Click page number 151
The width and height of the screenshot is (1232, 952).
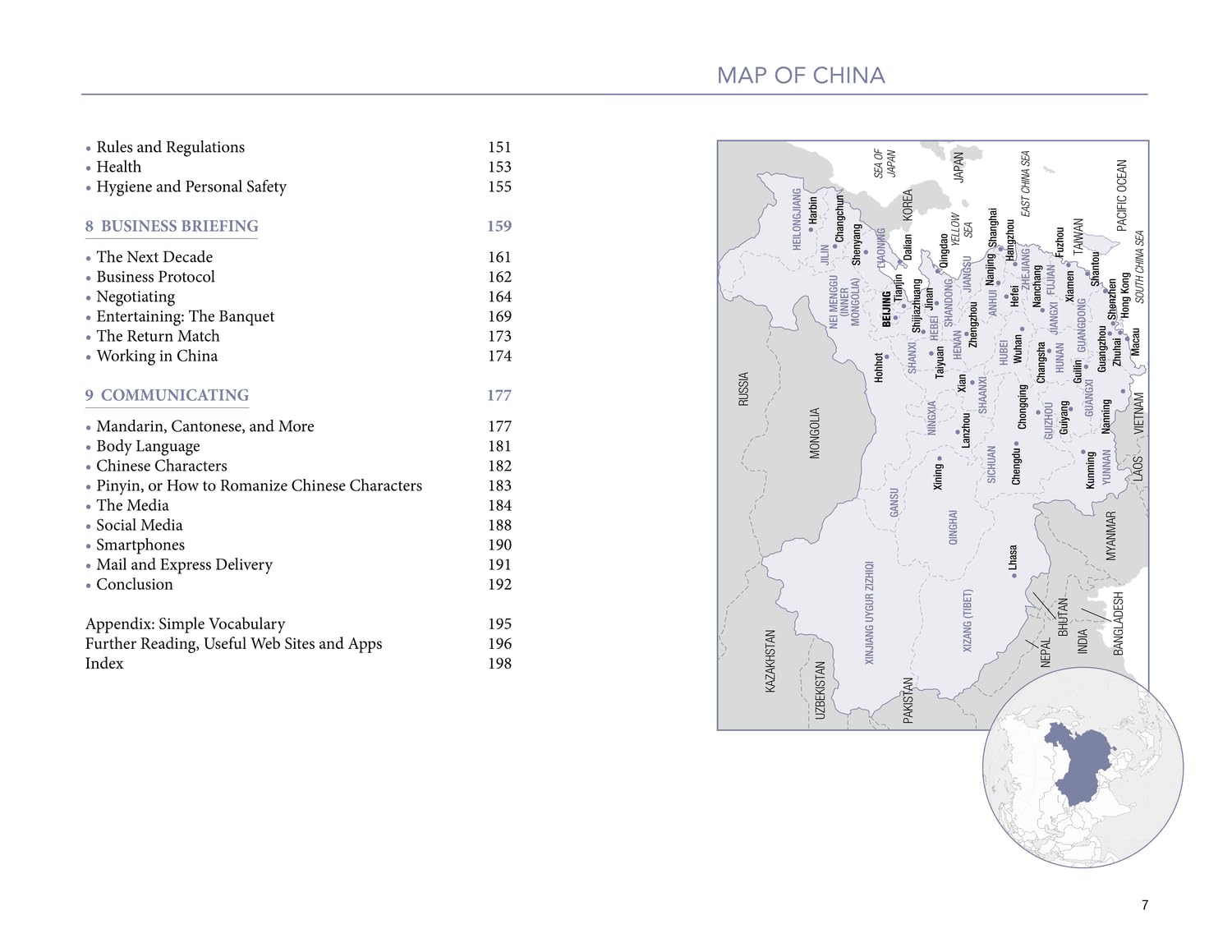pyautogui.click(x=499, y=147)
